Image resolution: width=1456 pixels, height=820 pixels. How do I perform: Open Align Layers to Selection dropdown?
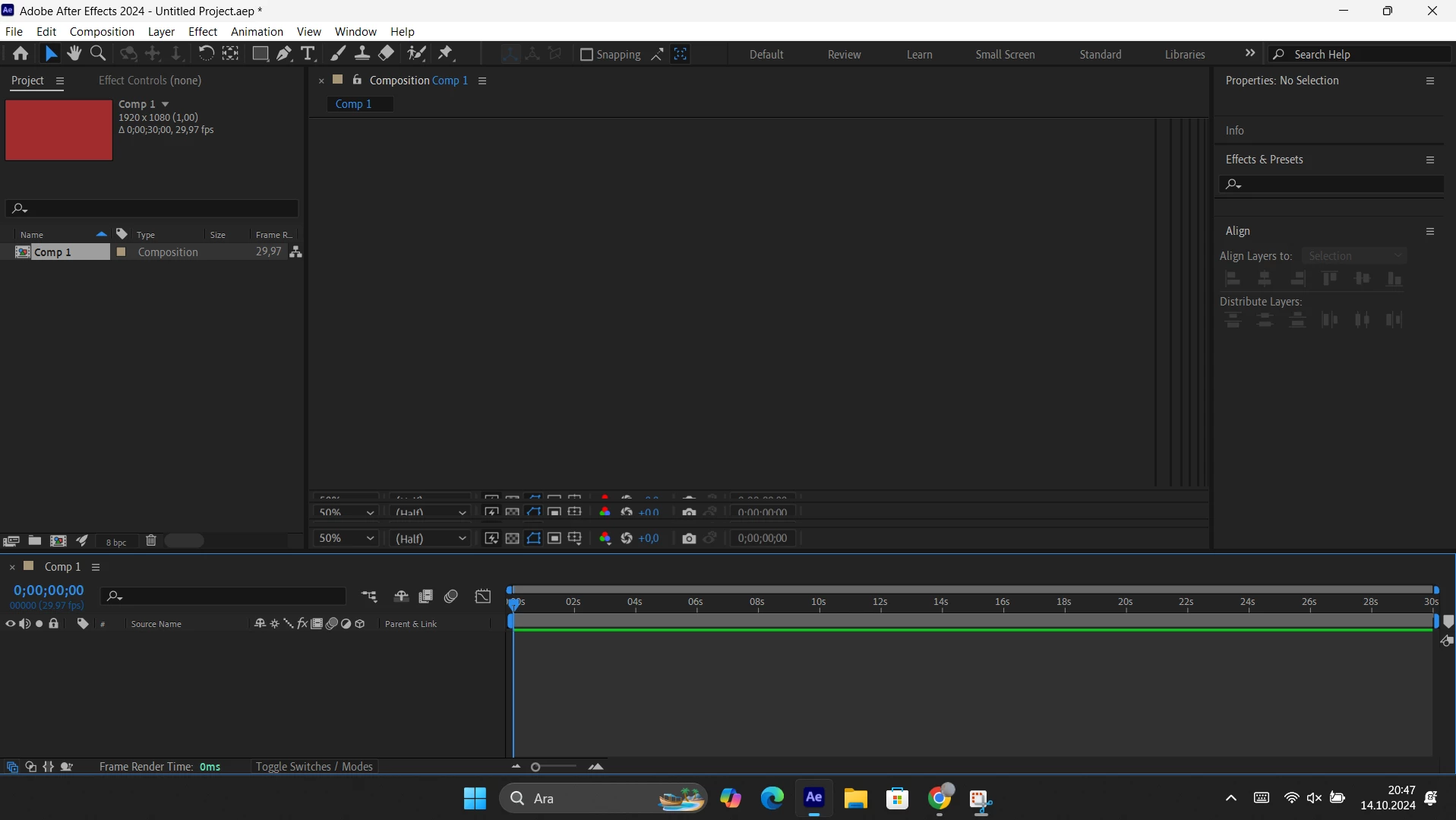(x=1354, y=256)
